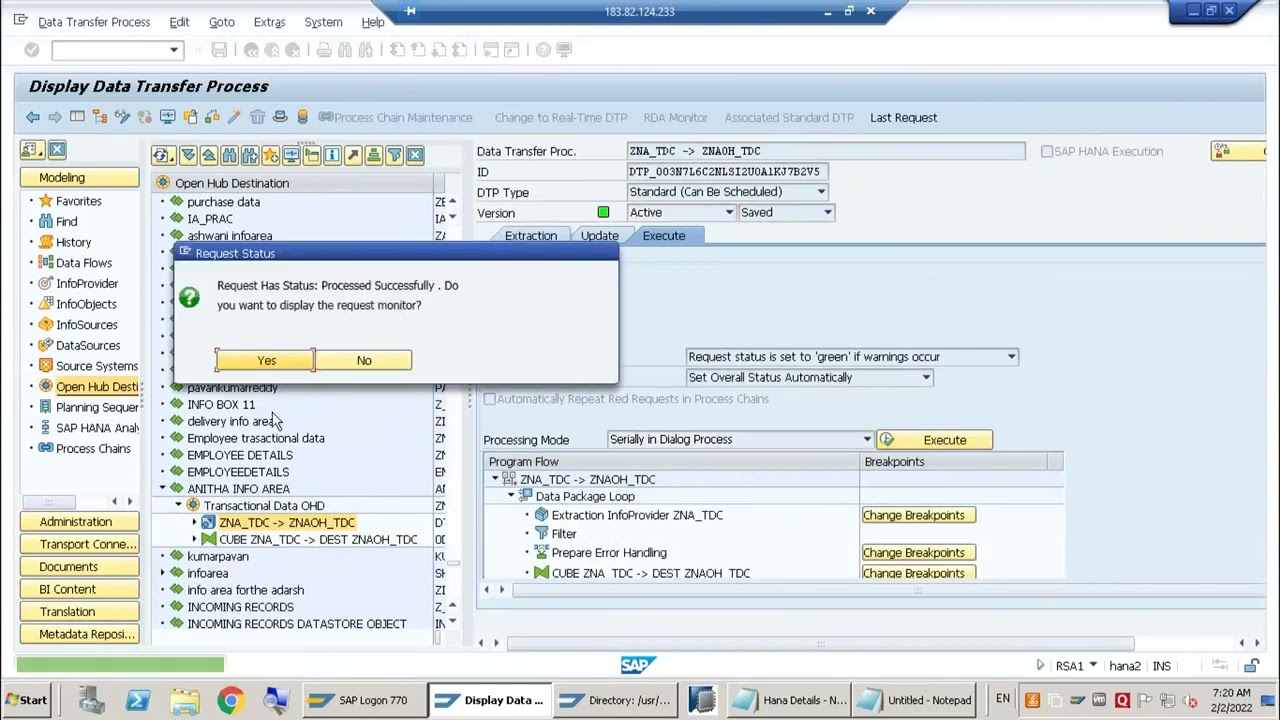Viewport: 1280px width, 720px height.
Task: Open the RSA1 status bar dropdown
Action: tap(1093, 666)
